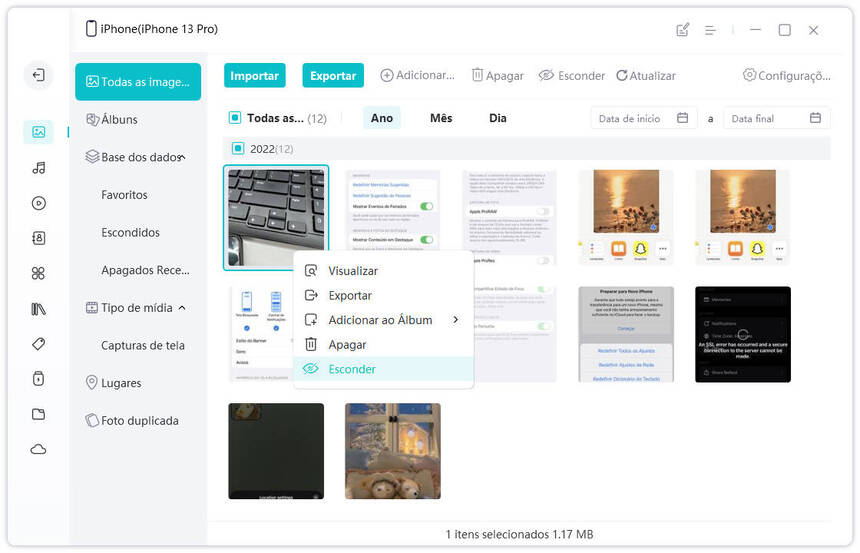
Task: Open the feedback edit icon in title bar
Action: pos(683,30)
